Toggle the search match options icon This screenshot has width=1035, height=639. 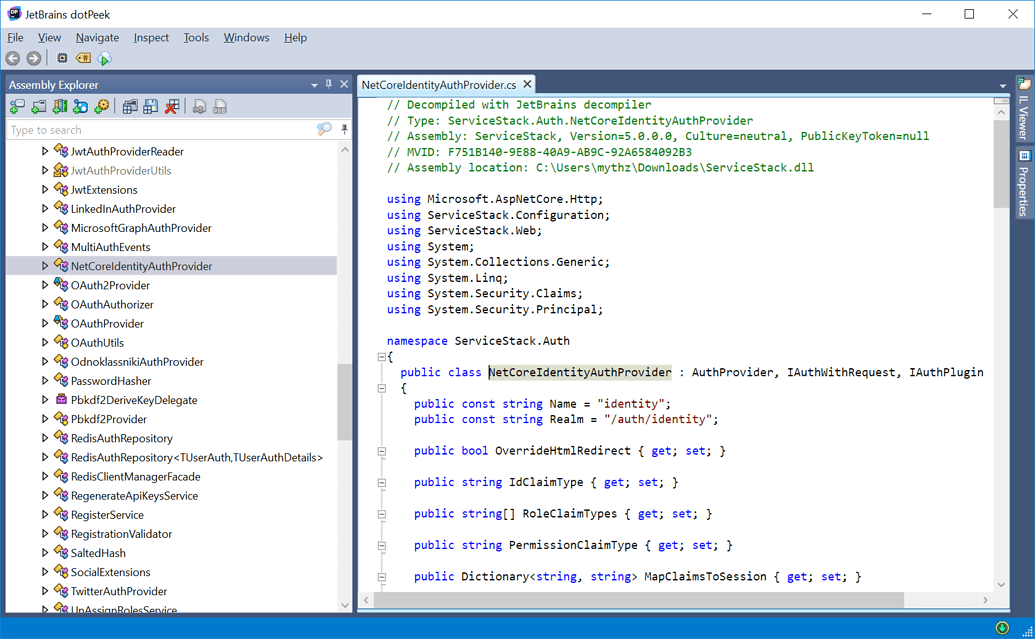click(x=324, y=129)
